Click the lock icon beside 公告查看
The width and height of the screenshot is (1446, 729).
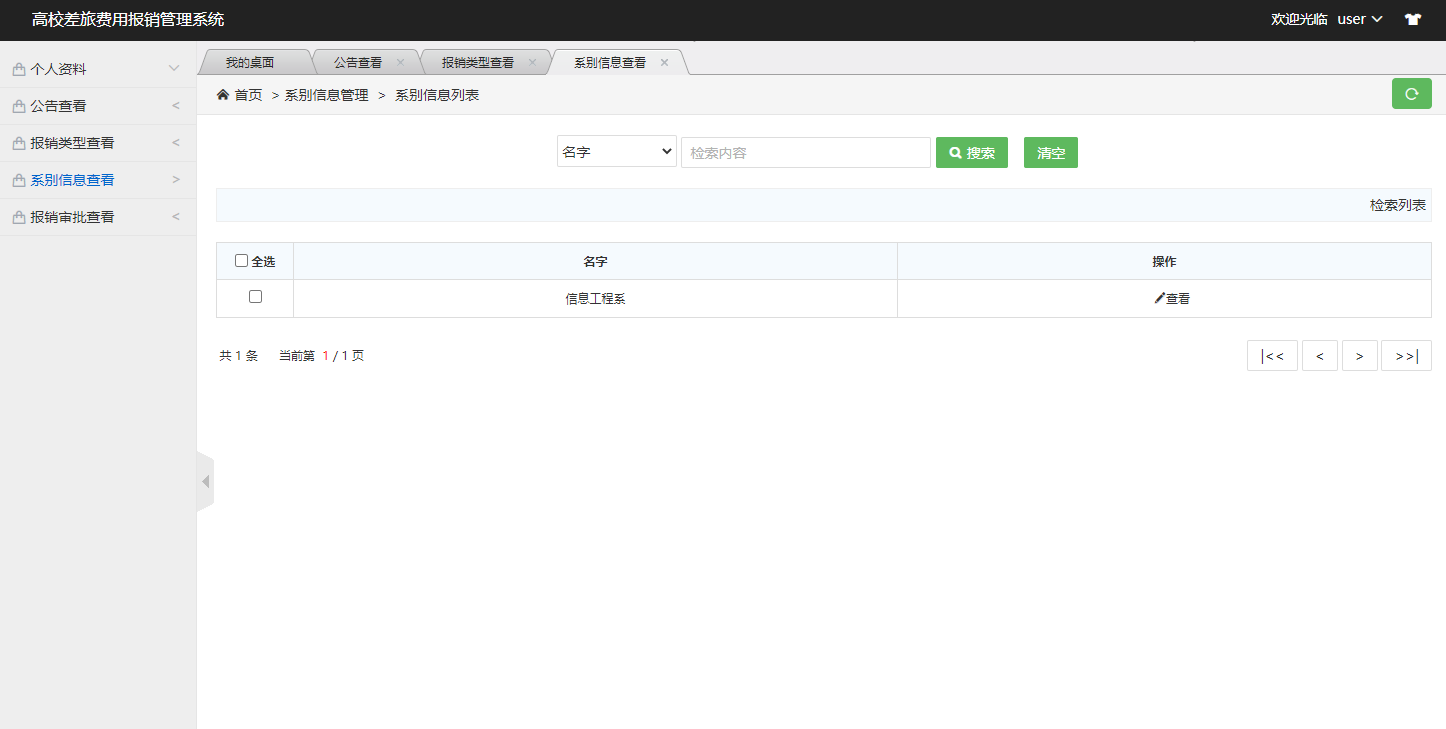pos(19,106)
